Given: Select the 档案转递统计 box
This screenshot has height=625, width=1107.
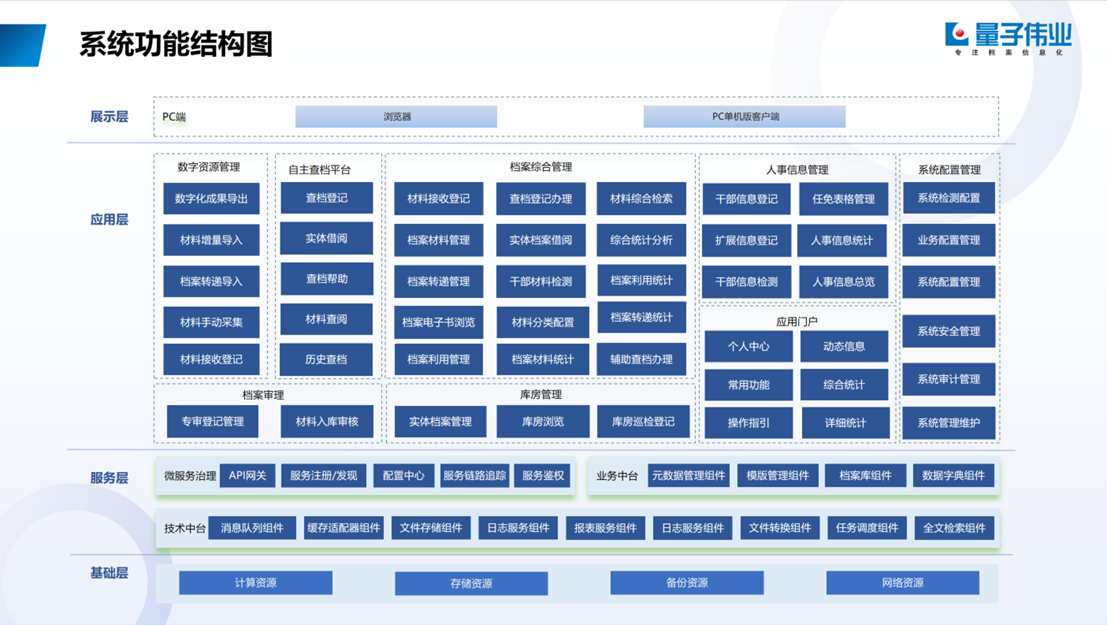Looking at the screenshot, I should [642, 317].
